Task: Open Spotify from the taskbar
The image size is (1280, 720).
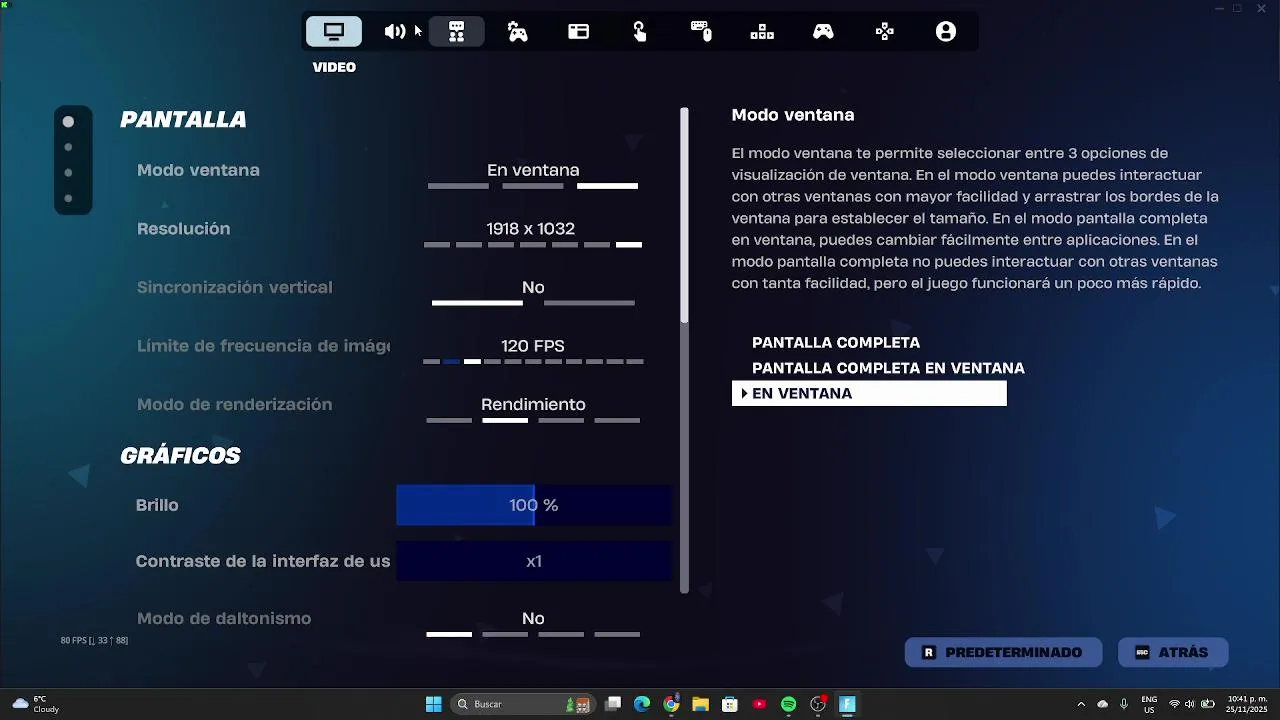Action: (788, 704)
